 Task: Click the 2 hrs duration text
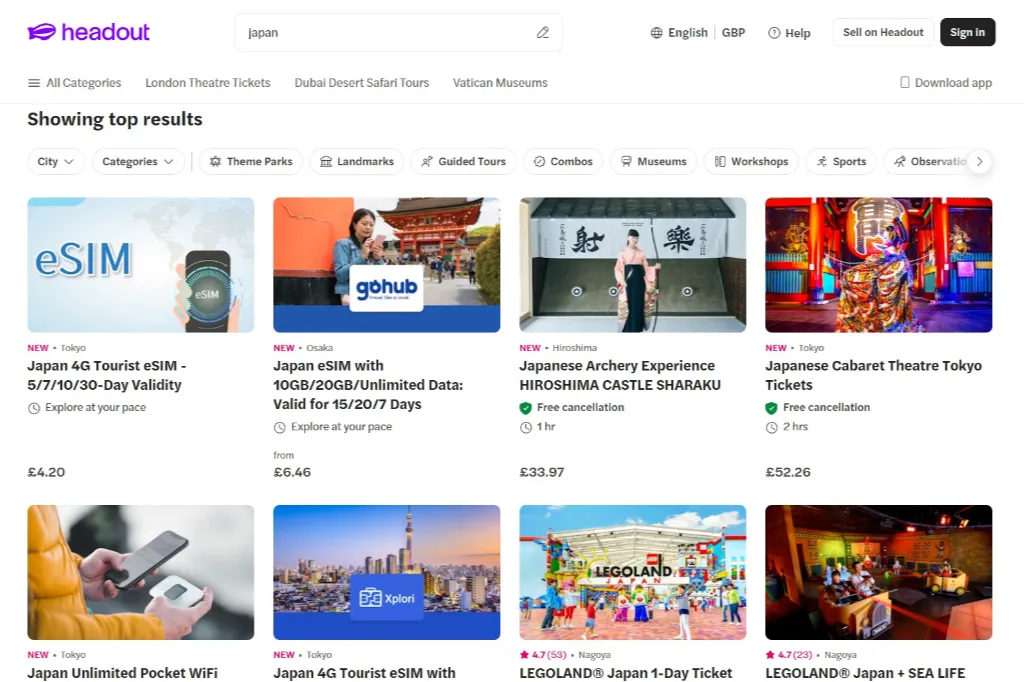795,427
